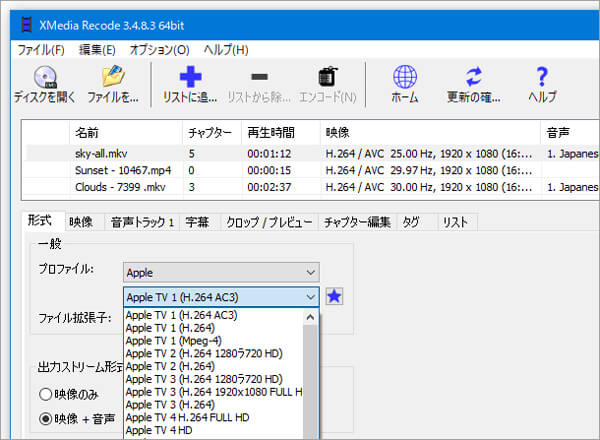Open the クロップ / プレビュー tab
This screenshot has height=440, width=600.
click(269, 222)
